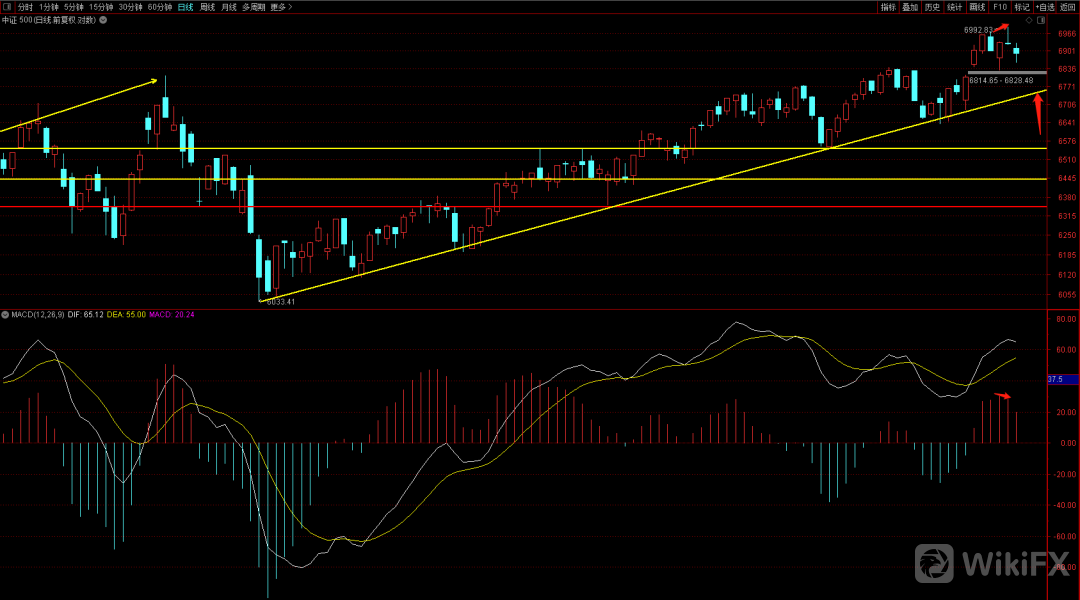Click the left panel toggle icon
Screen dimensions: 1080x600
pos(8,7)
